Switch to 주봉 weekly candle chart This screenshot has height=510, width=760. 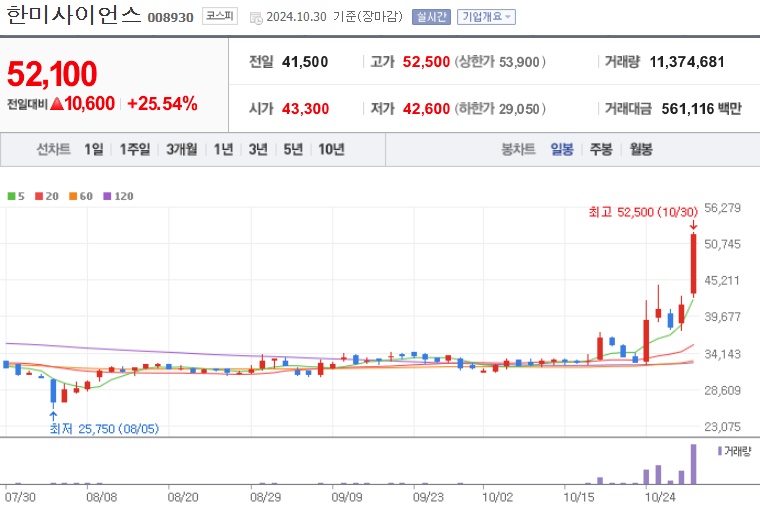pyautogui.click(x=601, y=149)
